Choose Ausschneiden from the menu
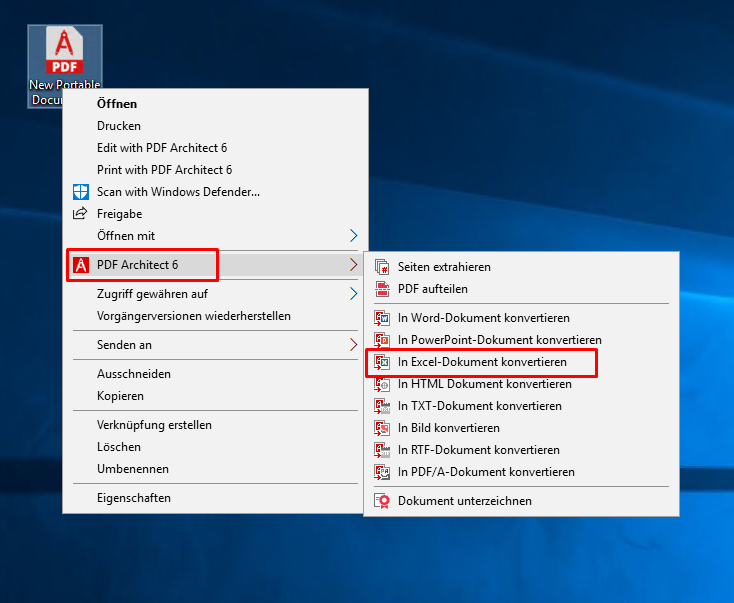 pos(215,374)
